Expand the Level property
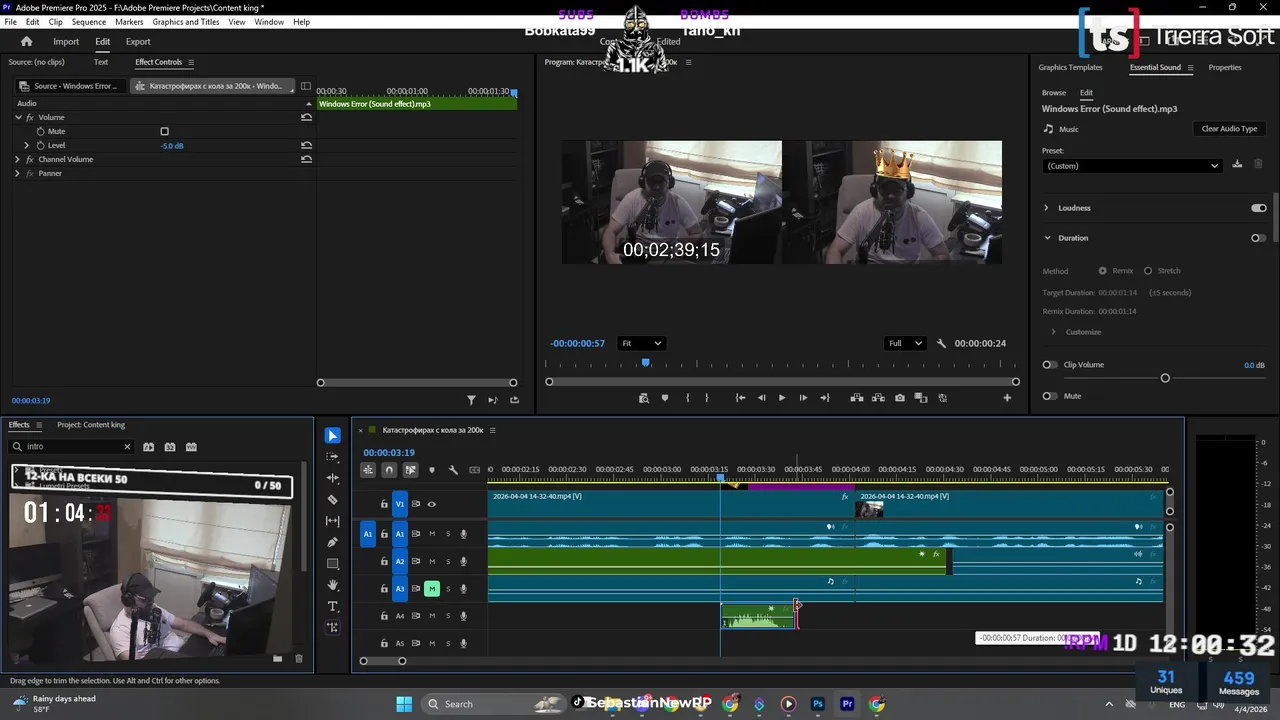Viewport: 1280px width, 720px height. coord(27,145)
